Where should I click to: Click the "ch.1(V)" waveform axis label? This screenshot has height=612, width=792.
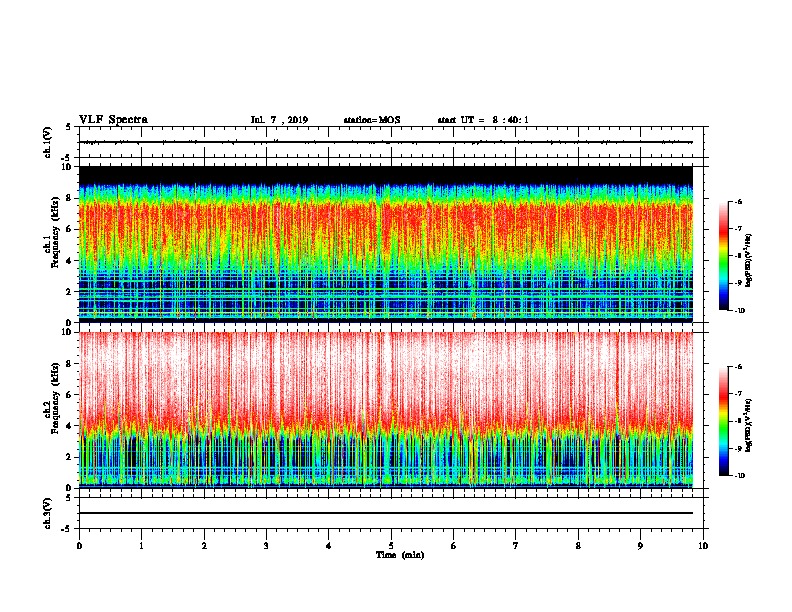click(x=48, y=142)
